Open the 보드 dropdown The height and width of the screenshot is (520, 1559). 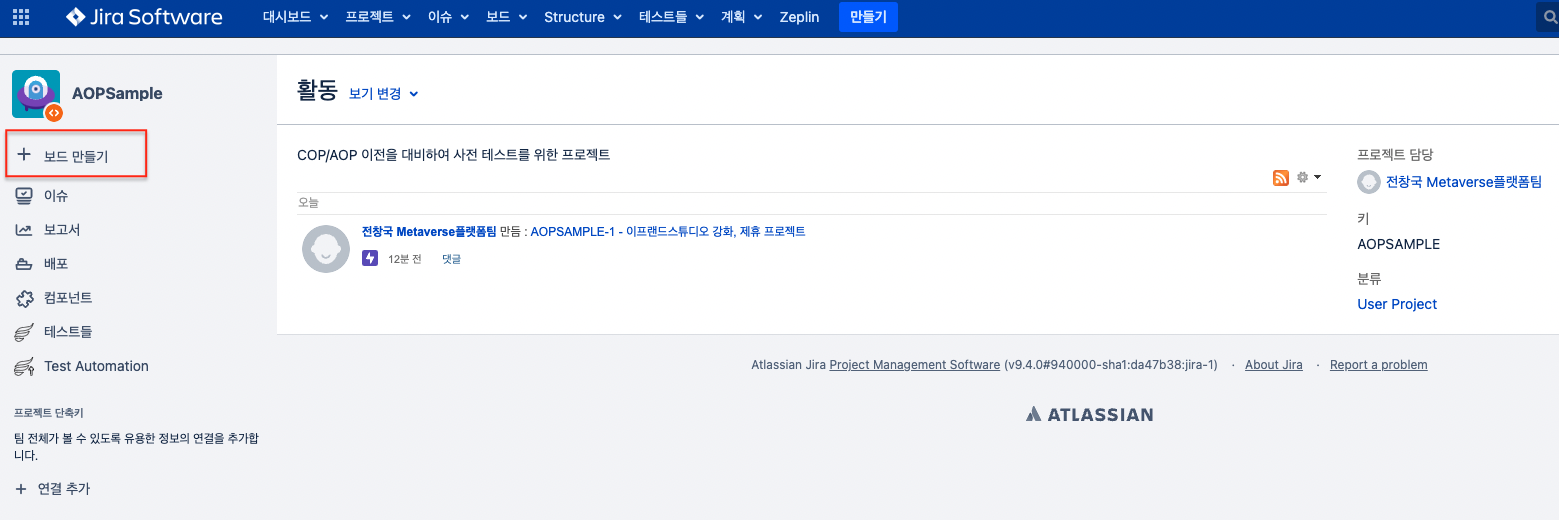coord(506,17)
